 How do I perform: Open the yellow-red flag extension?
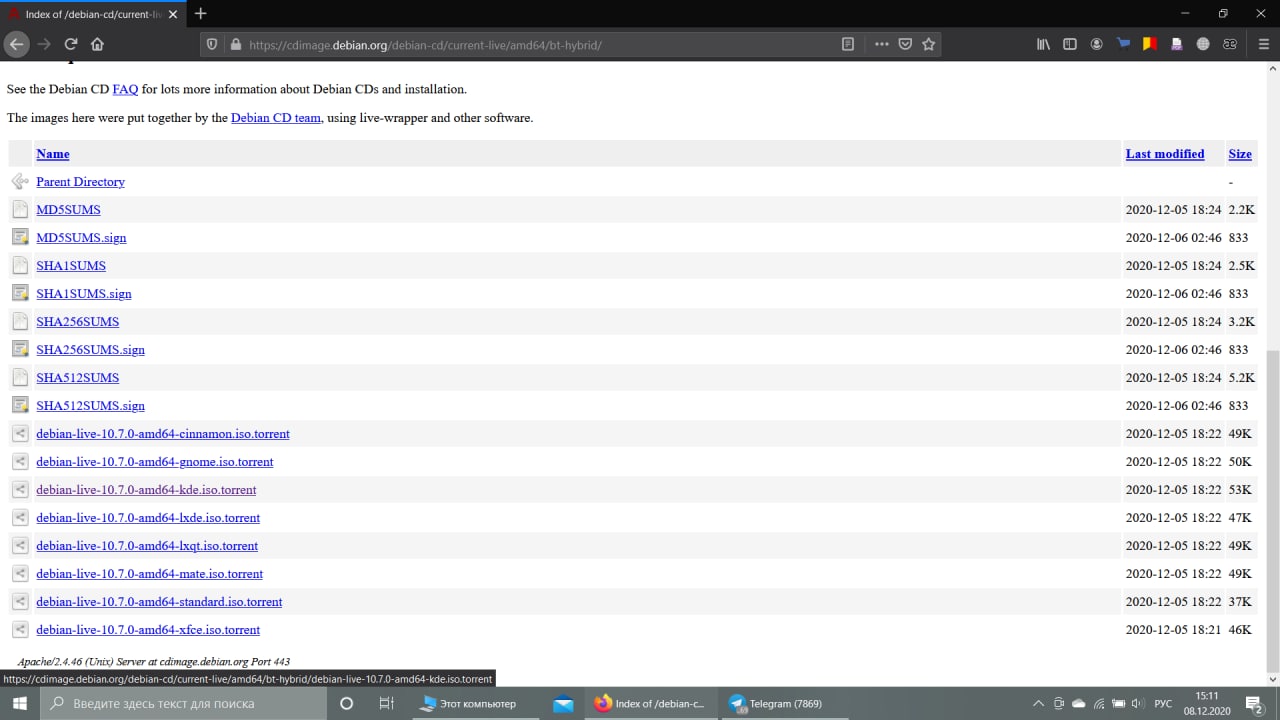coord(1150,44)
